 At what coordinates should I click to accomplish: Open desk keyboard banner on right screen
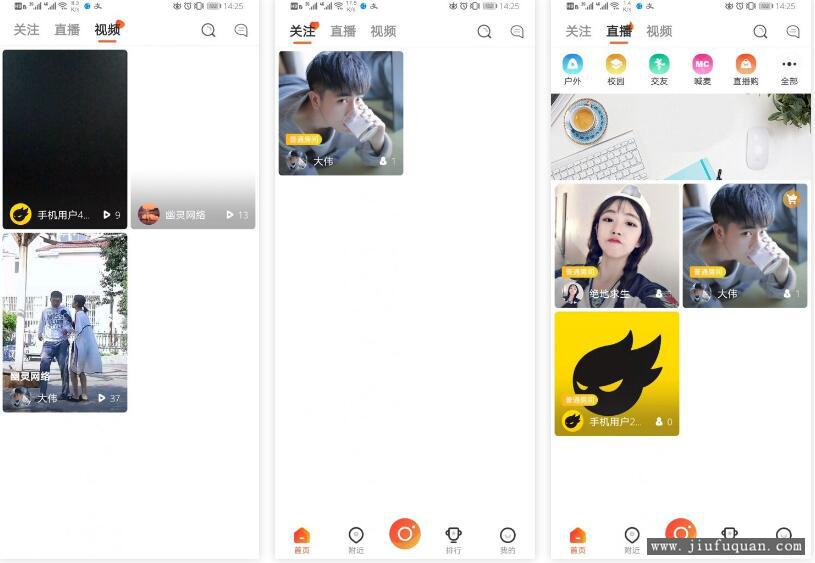680,137
